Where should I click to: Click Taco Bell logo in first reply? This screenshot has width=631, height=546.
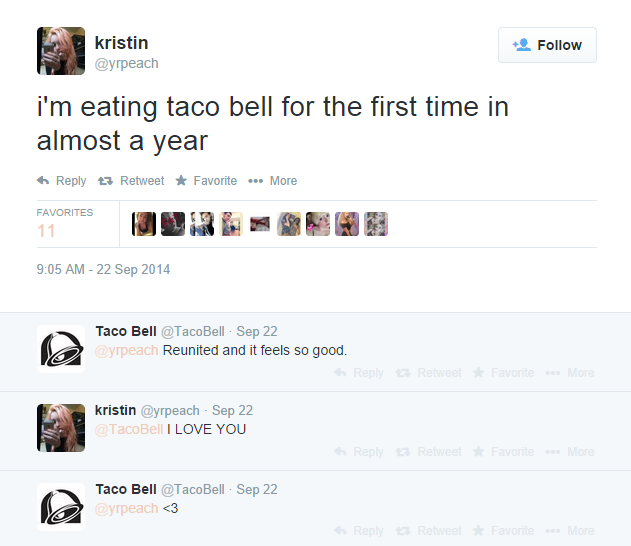point(61,349)
